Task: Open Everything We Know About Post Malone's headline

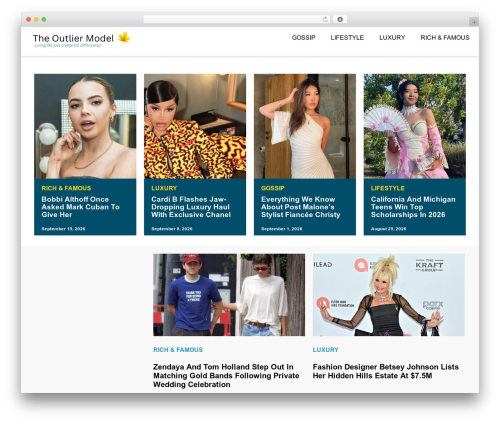Action: coord(301,207)
